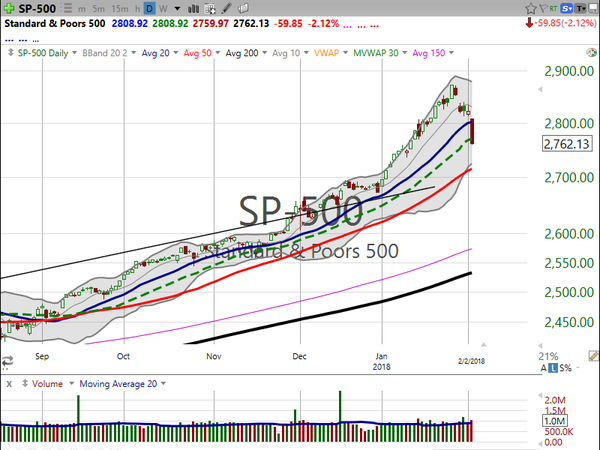Expand the SP-500 Daily dropdown

pos(74,52)
